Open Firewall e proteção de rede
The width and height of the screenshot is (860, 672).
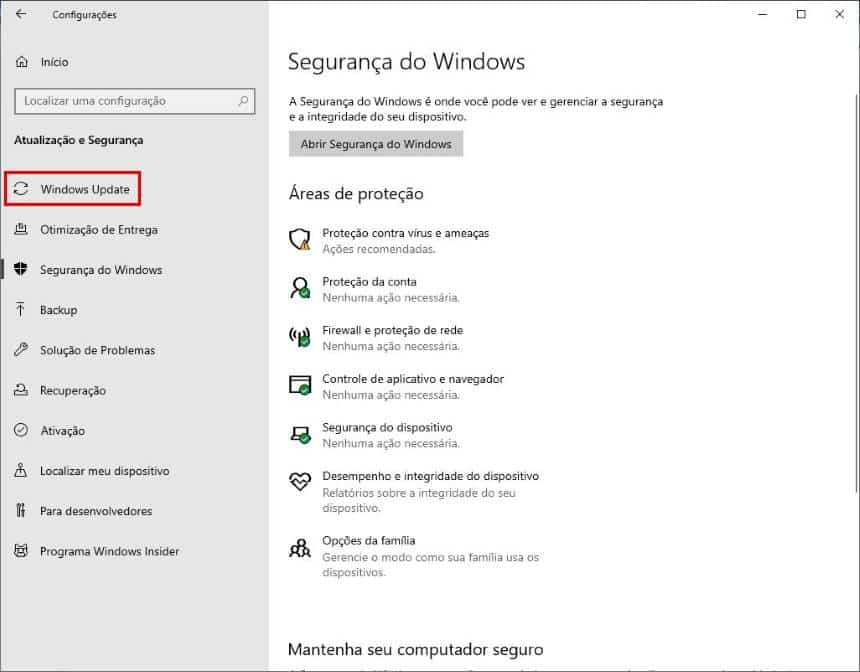pyautogui.click(x=393, y=330)
